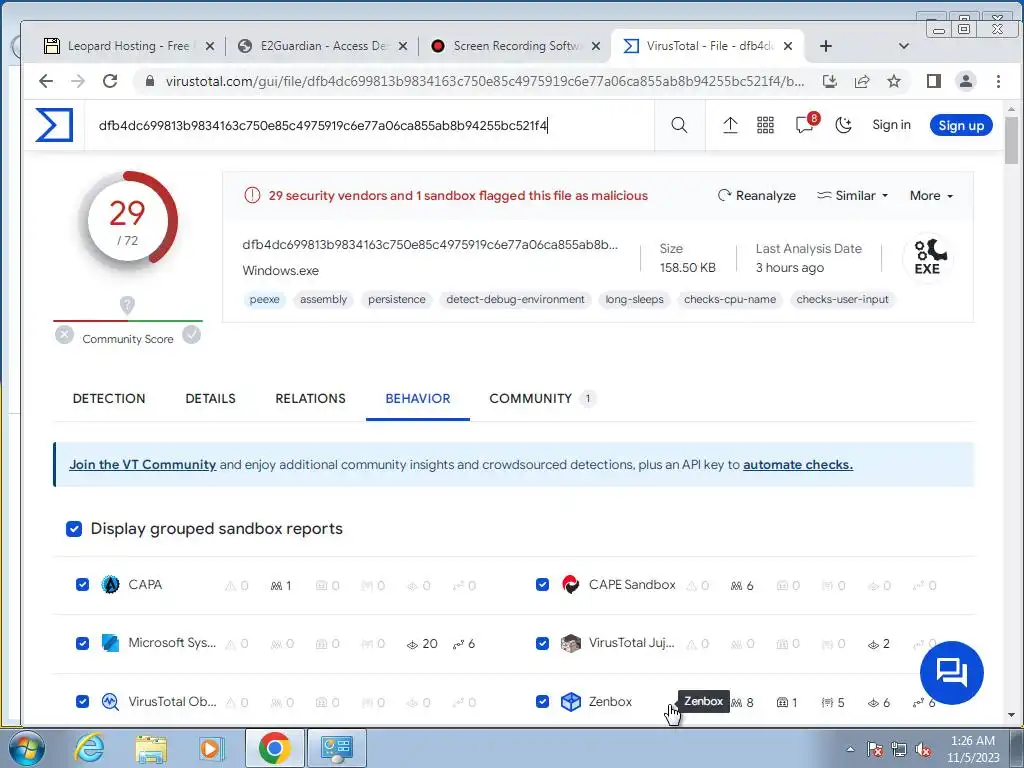
Task: Click the upload file icon
Action: pos(730,125)
